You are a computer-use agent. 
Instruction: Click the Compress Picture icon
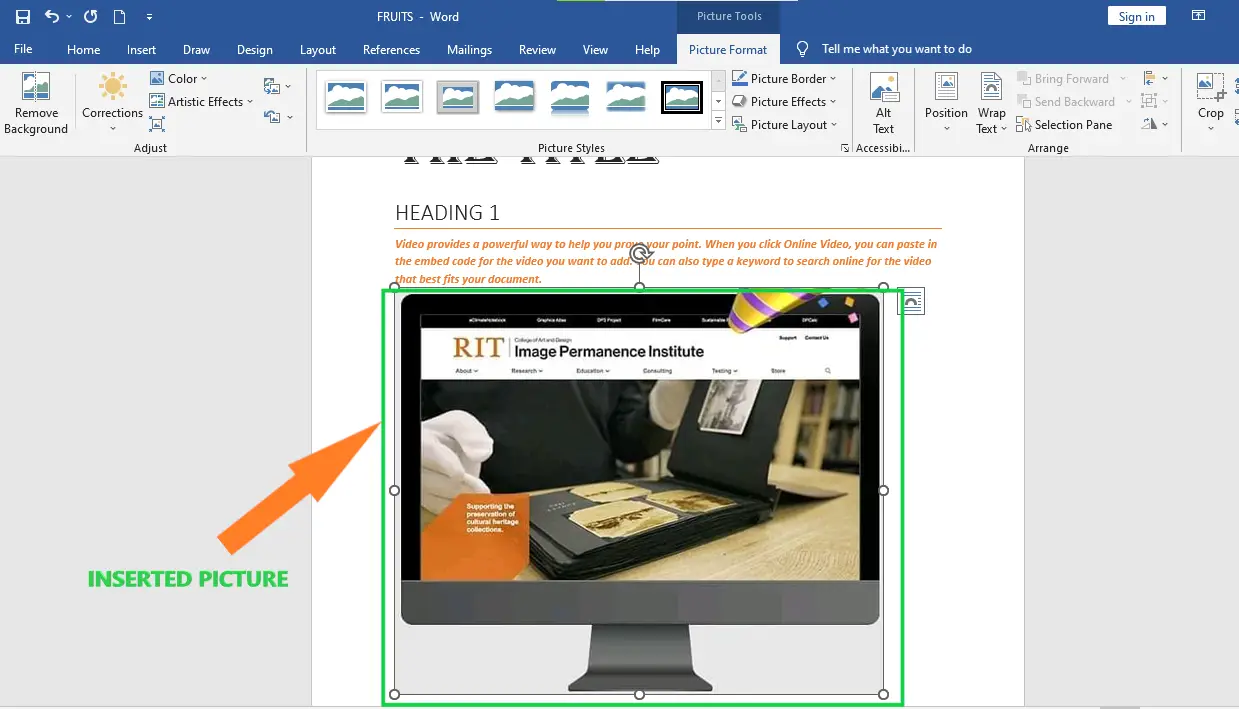[157, 124]
